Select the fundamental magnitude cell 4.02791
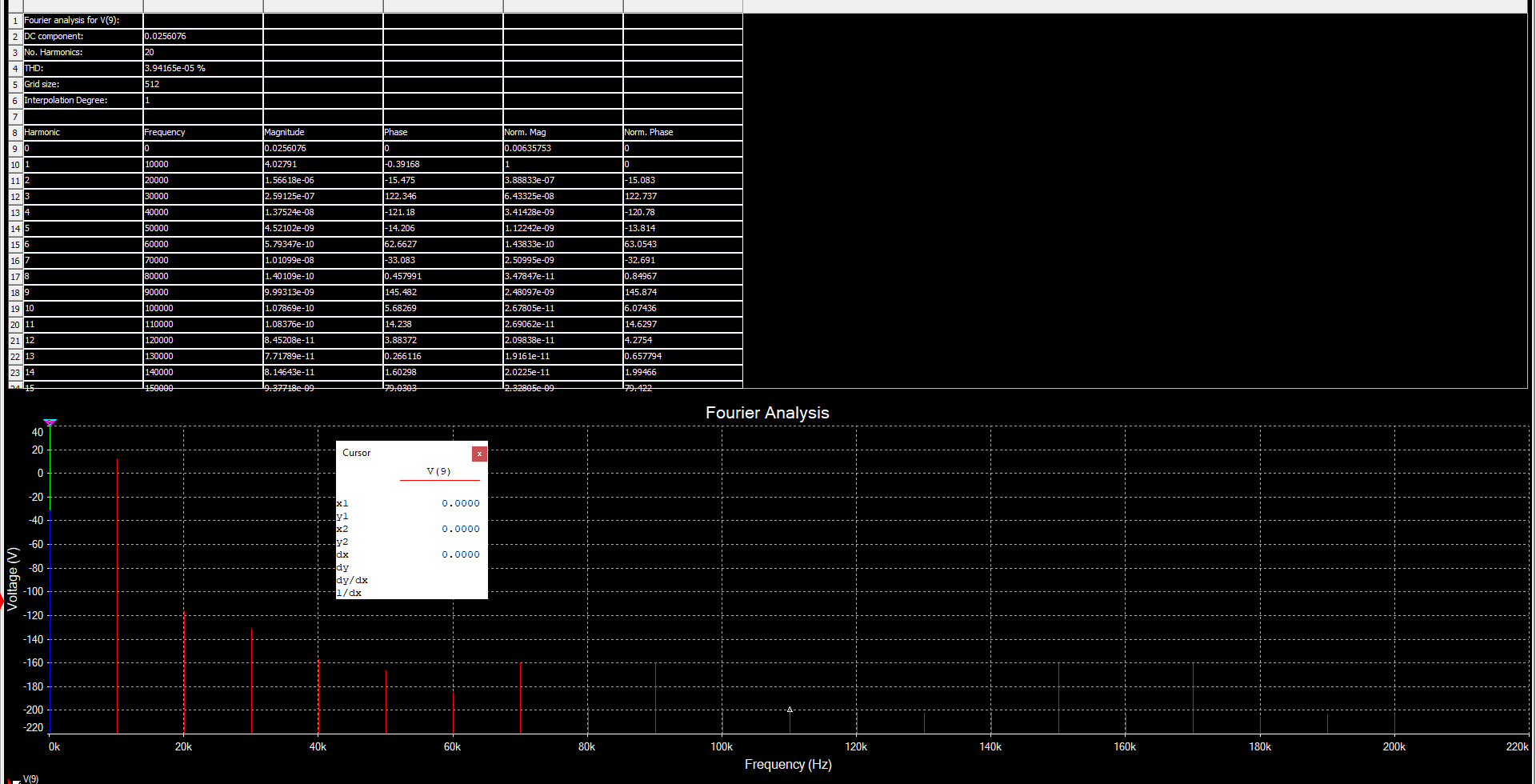Screen dimensions: 1536x784 tap(323, 165)
